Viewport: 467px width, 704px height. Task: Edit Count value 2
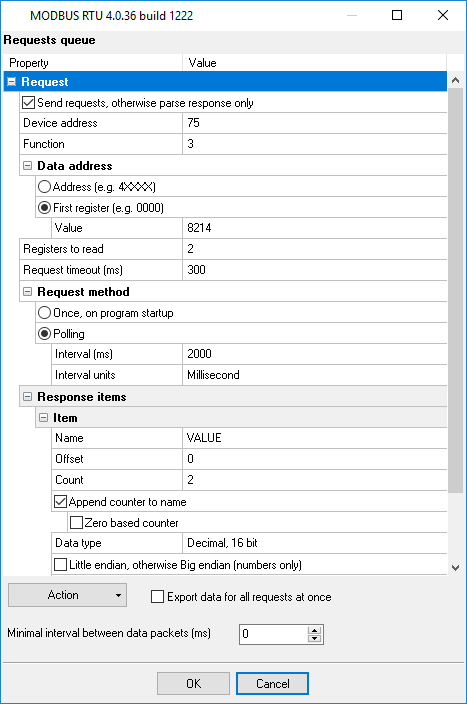click(x=314, y=480)
